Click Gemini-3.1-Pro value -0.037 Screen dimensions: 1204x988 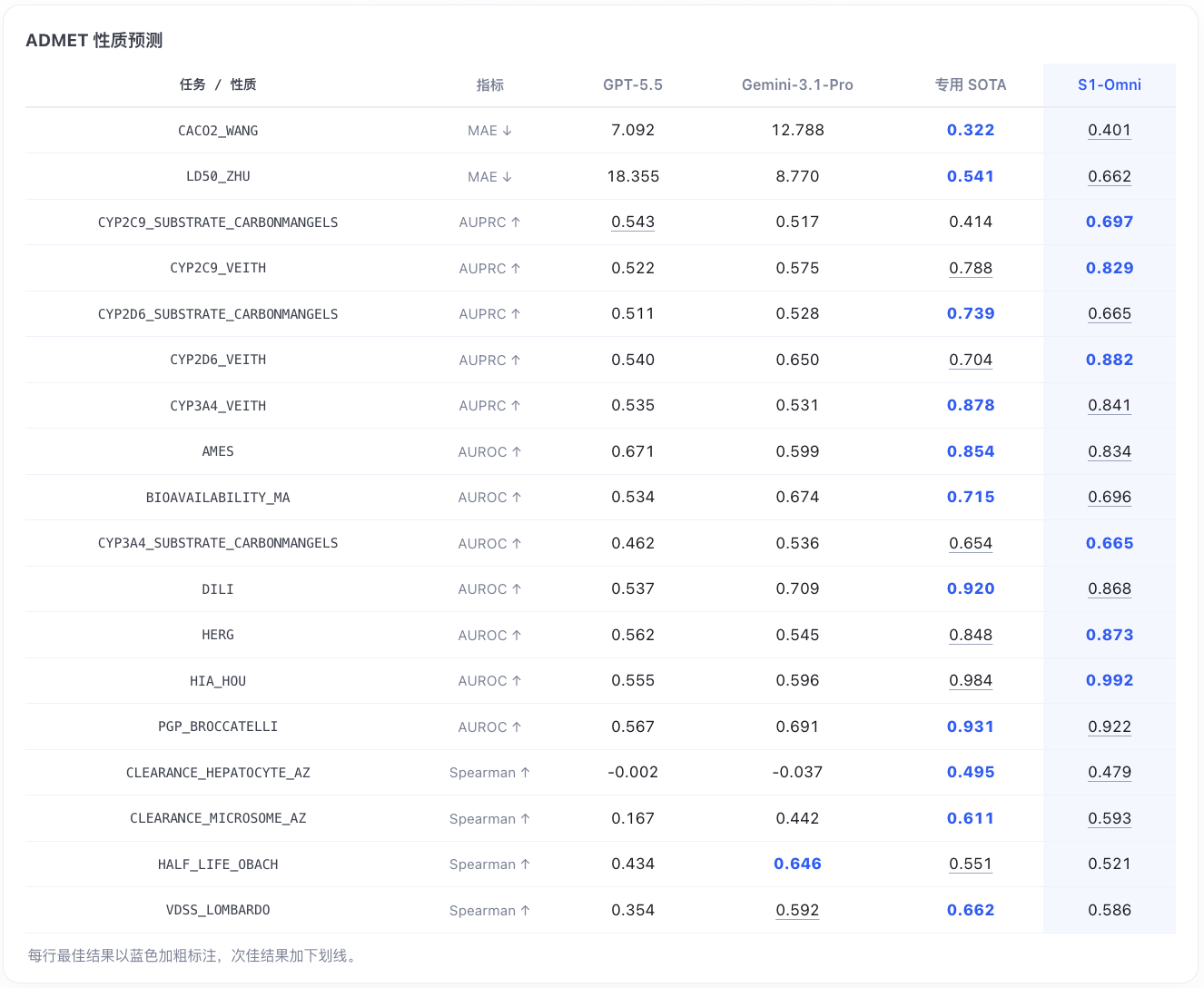coord(797,772)
